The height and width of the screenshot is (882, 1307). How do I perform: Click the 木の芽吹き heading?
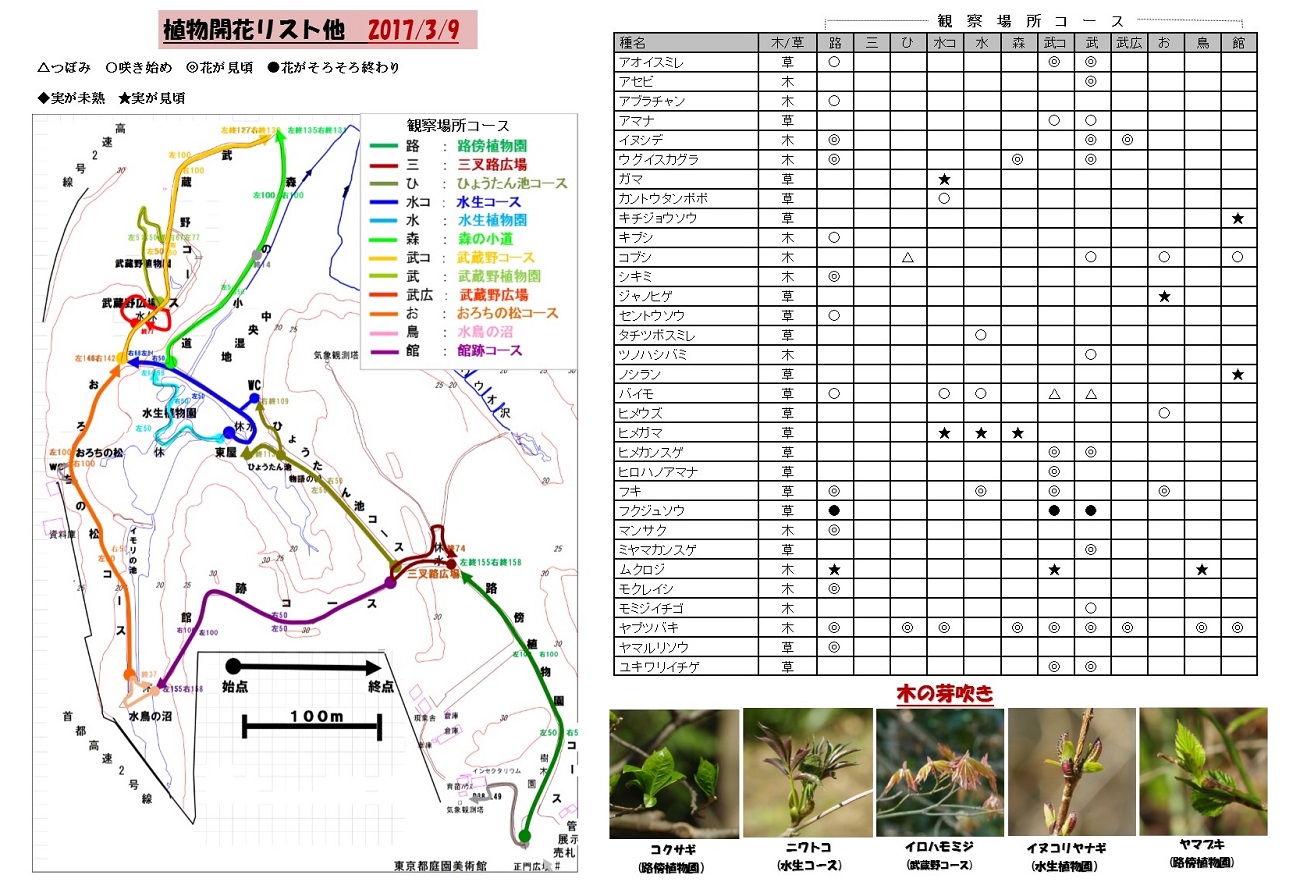[x=944, y=693]
